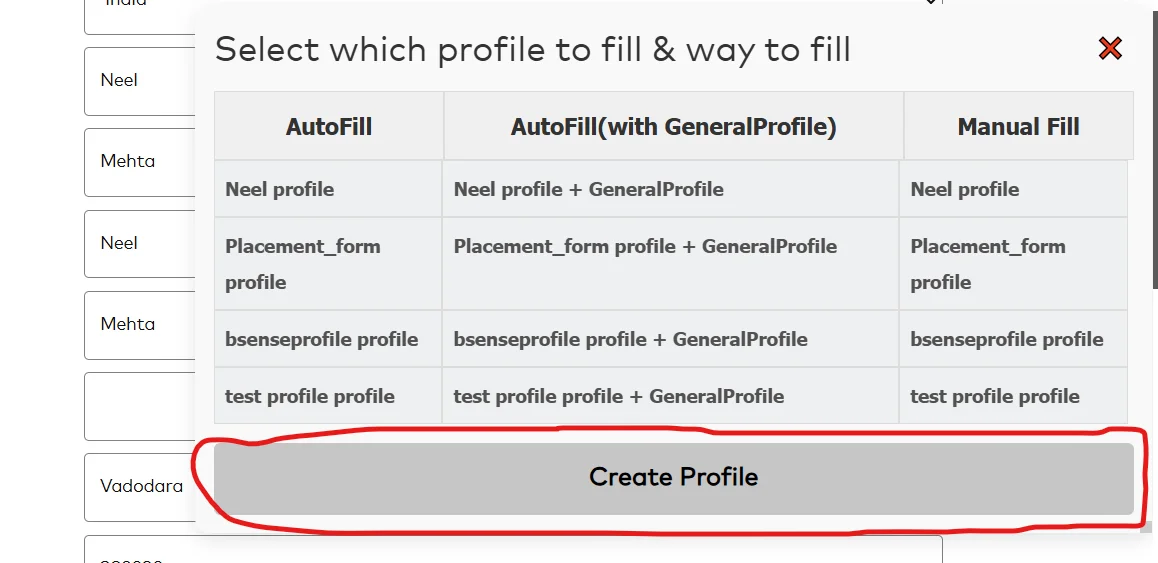Screen dimensions: 1158x563
Task: AutoFill using the Neel profile
Action: [x=280, y=190]
